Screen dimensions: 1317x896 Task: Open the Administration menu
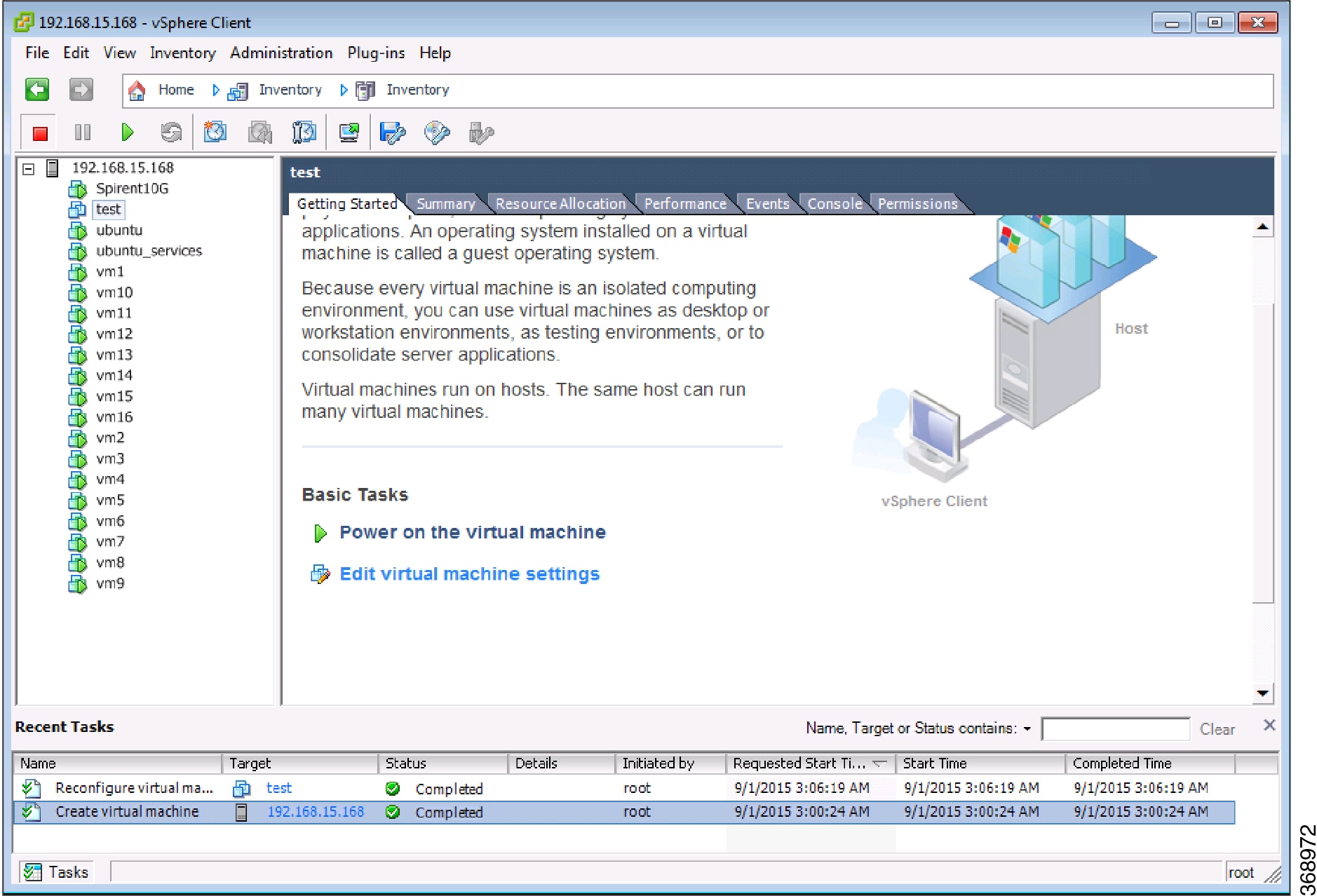tap(281, 53)
